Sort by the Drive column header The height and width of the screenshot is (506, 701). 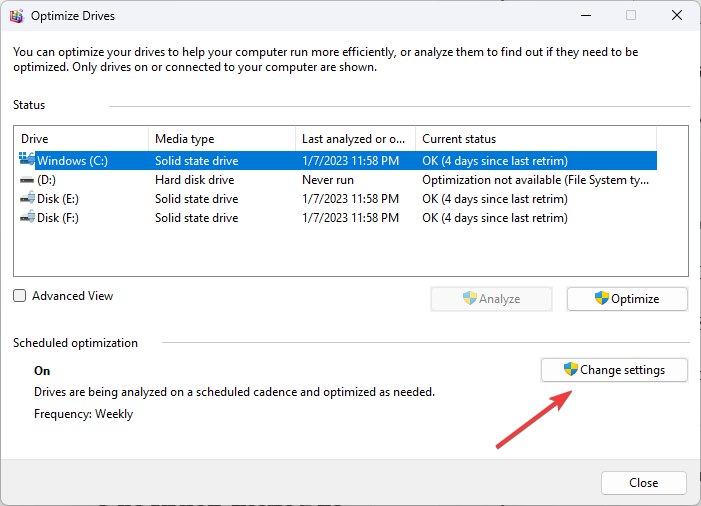pyautogui.click(x=81, y=139)
